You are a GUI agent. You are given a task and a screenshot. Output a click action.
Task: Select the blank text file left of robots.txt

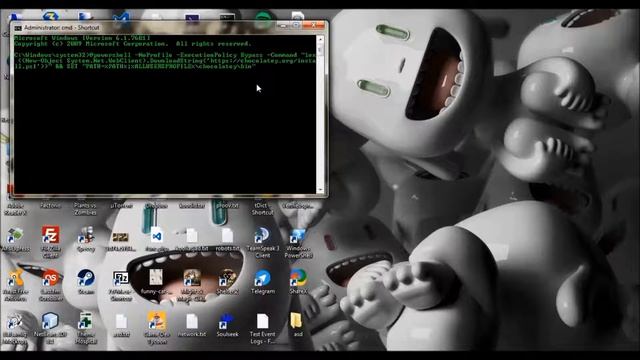pyautogui.click(x=192, y=235)
